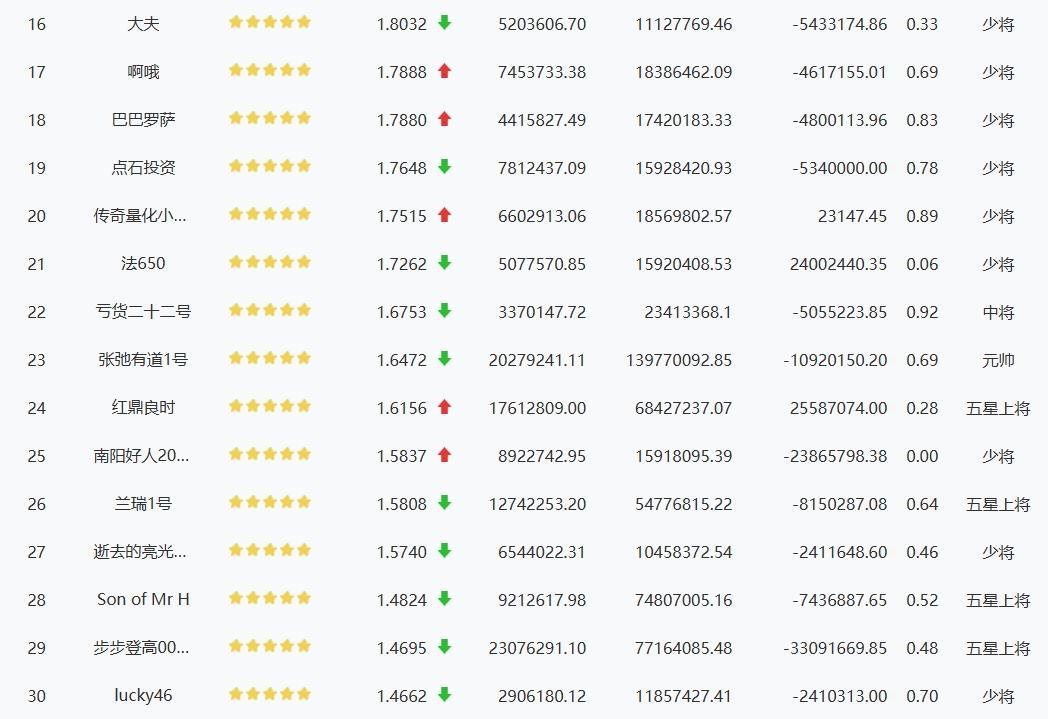Viewport: 1048px width, 719px height.
Task: Select the 南阳好人20... account name
Action: point(141,456)
